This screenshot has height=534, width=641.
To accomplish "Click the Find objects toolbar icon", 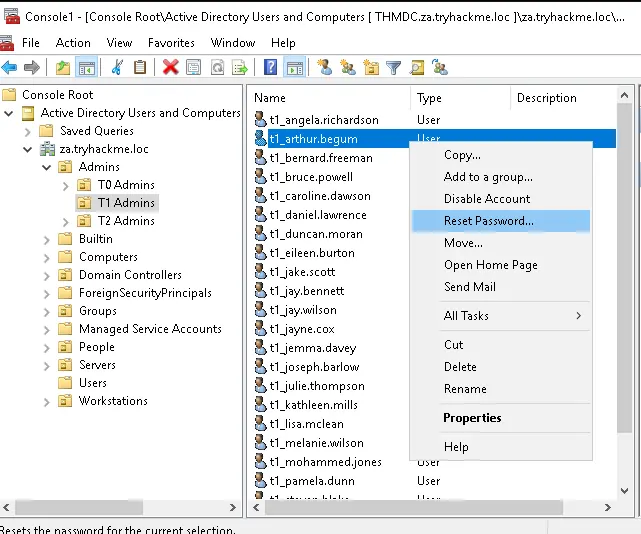I will tap(417, 67).
